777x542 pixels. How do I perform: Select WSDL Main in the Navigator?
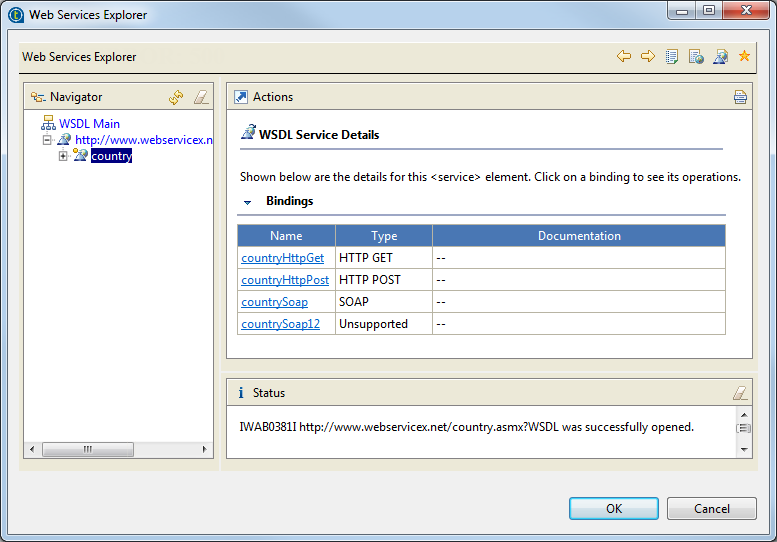tap(89, 124)
